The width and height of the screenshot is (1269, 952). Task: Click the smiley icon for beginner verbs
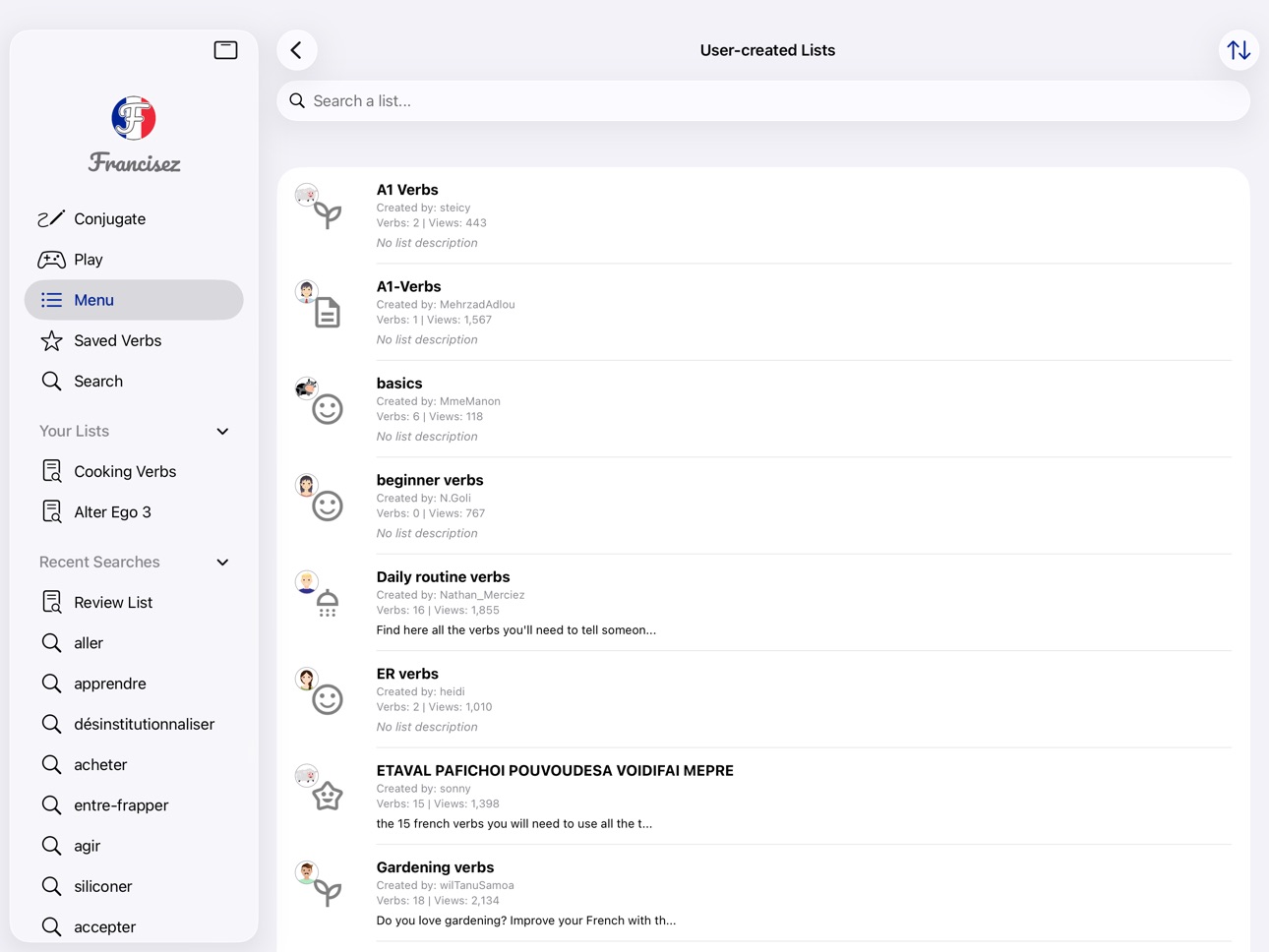click(328, 506)
